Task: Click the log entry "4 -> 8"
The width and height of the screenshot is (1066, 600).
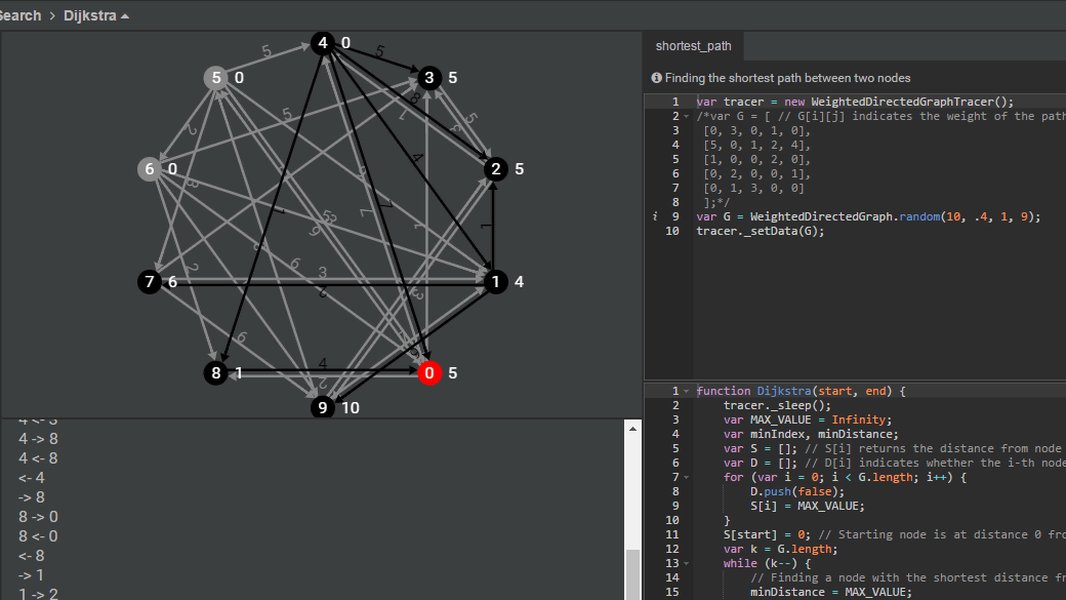Action: [x=38, y=439]
